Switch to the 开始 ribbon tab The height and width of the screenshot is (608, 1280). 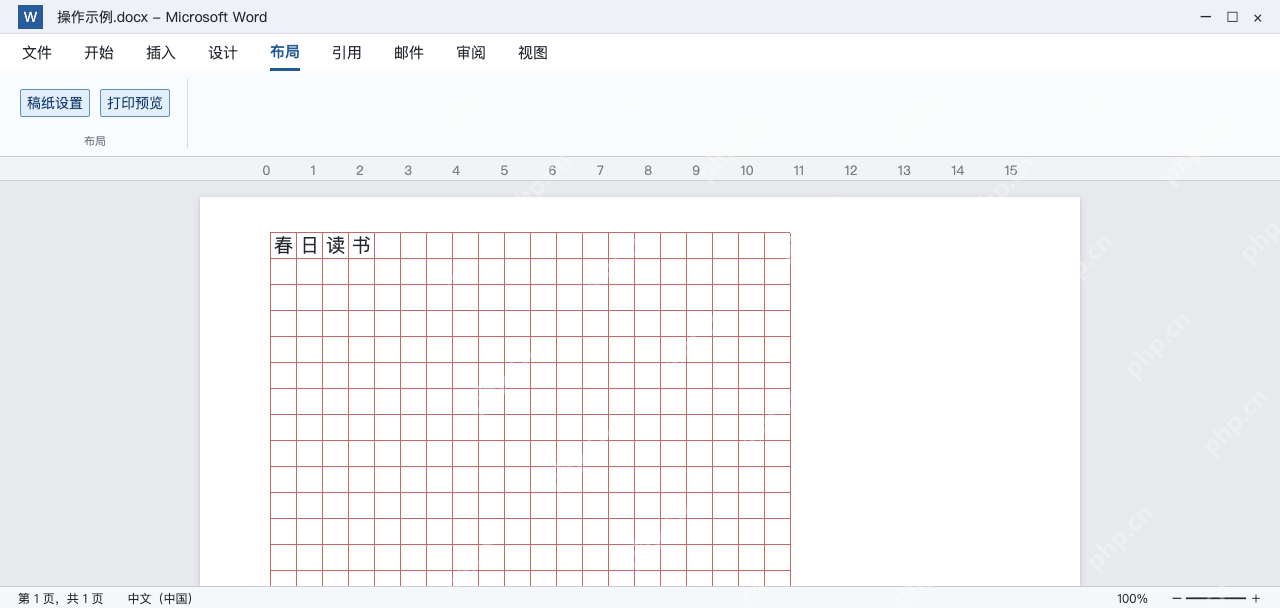(99, 53)
